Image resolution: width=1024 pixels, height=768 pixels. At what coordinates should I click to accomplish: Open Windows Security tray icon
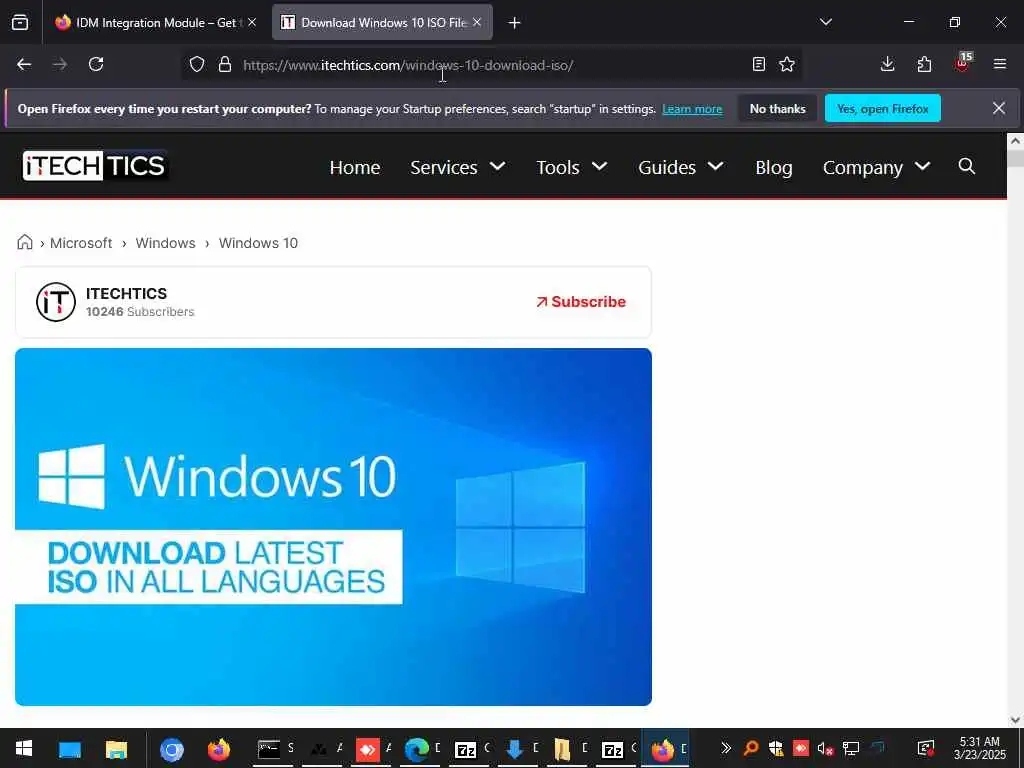(776, 748)
